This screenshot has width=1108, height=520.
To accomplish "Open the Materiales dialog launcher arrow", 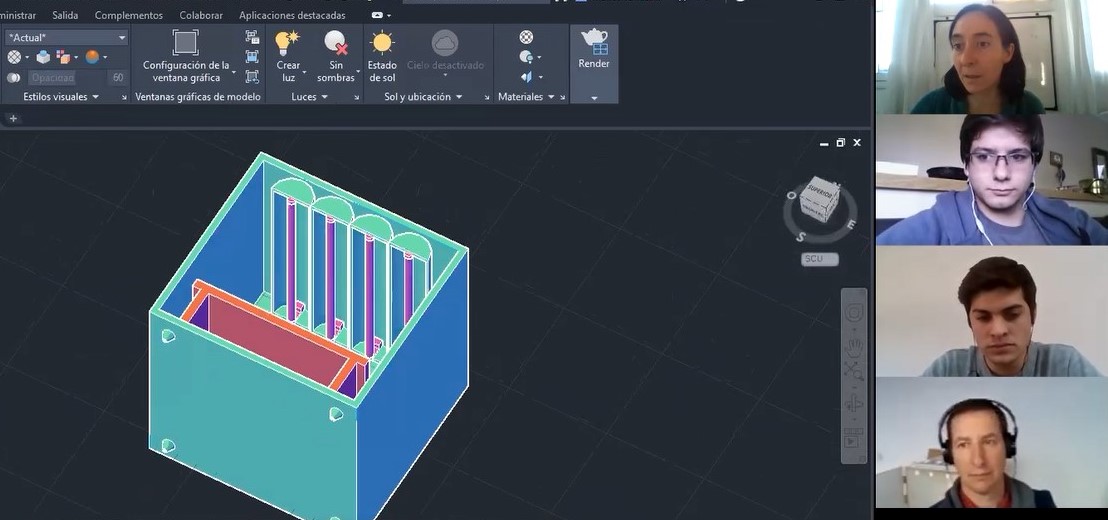I will [562, 98].
